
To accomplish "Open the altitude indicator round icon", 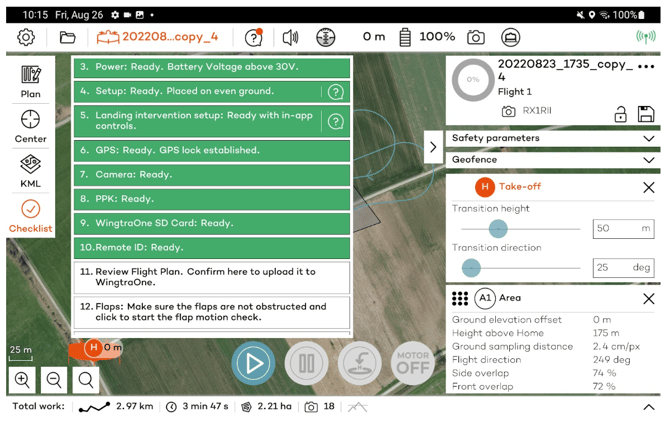I will click(x=326, y=37).
